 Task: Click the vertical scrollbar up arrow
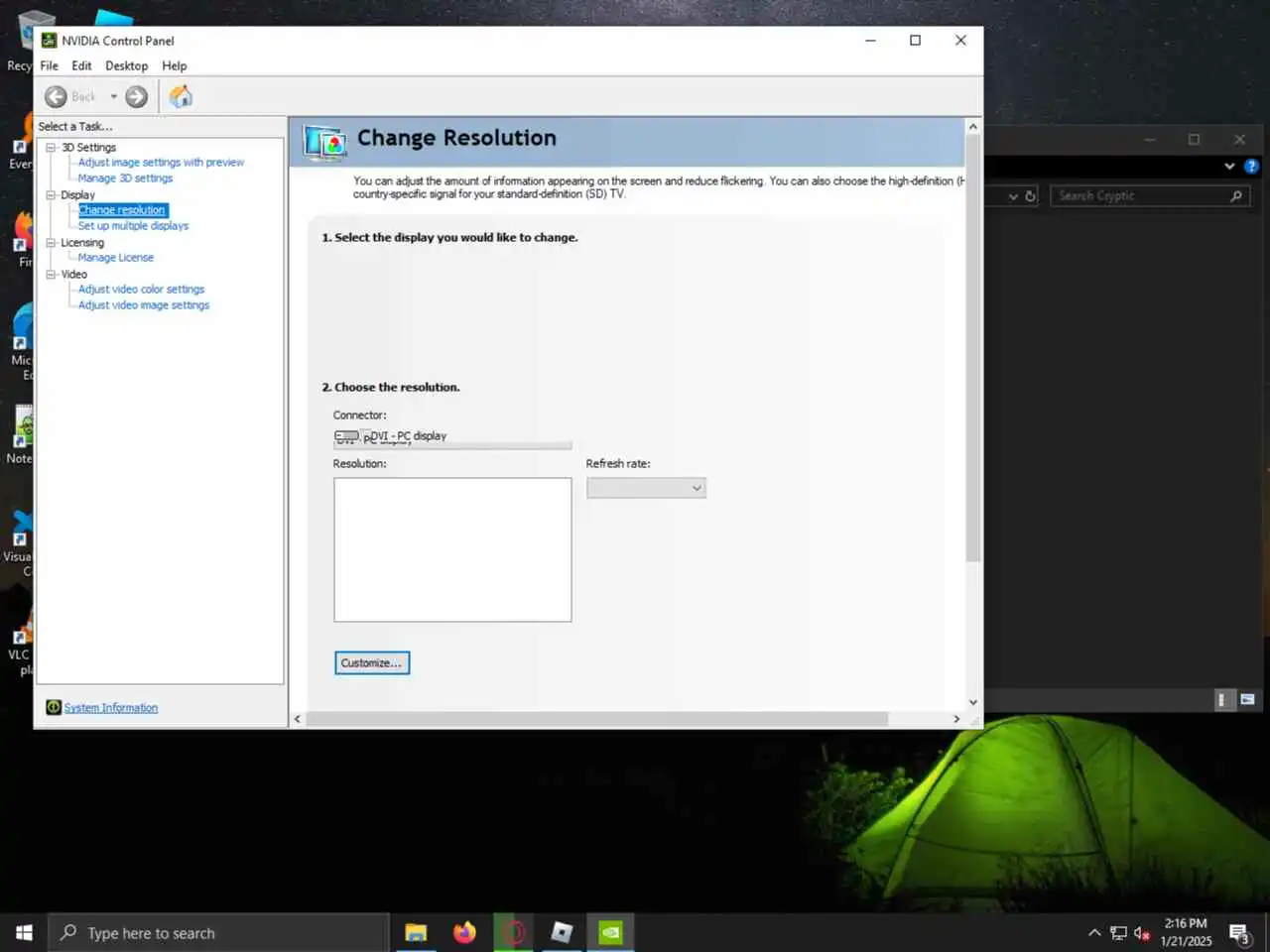[x=972, y=126]
